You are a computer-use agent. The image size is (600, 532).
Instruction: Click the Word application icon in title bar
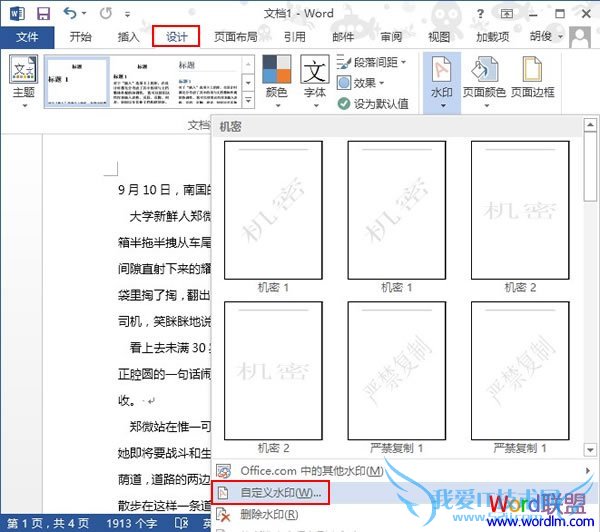point(17,14)
